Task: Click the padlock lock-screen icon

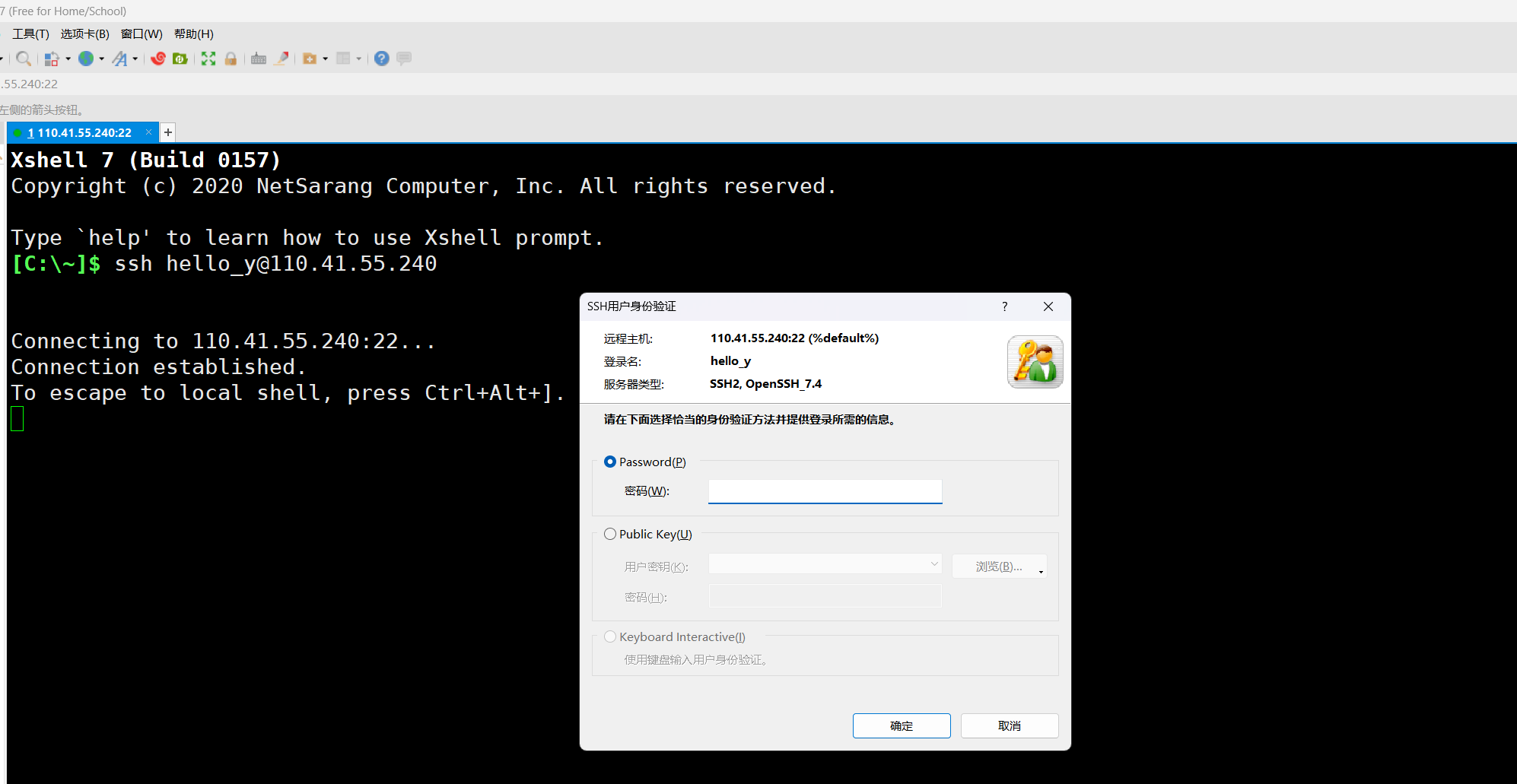Action: pos(231,59)
